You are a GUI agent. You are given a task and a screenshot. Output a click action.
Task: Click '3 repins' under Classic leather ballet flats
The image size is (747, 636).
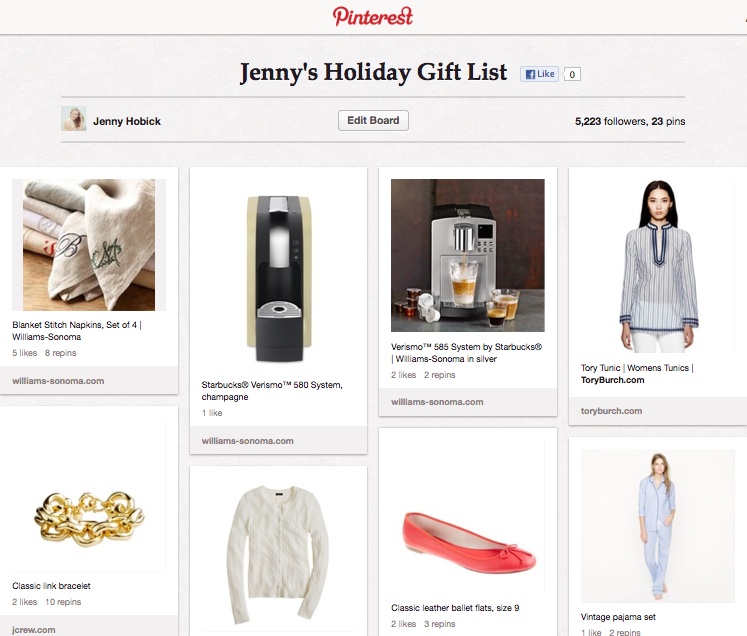click(440, 624)
